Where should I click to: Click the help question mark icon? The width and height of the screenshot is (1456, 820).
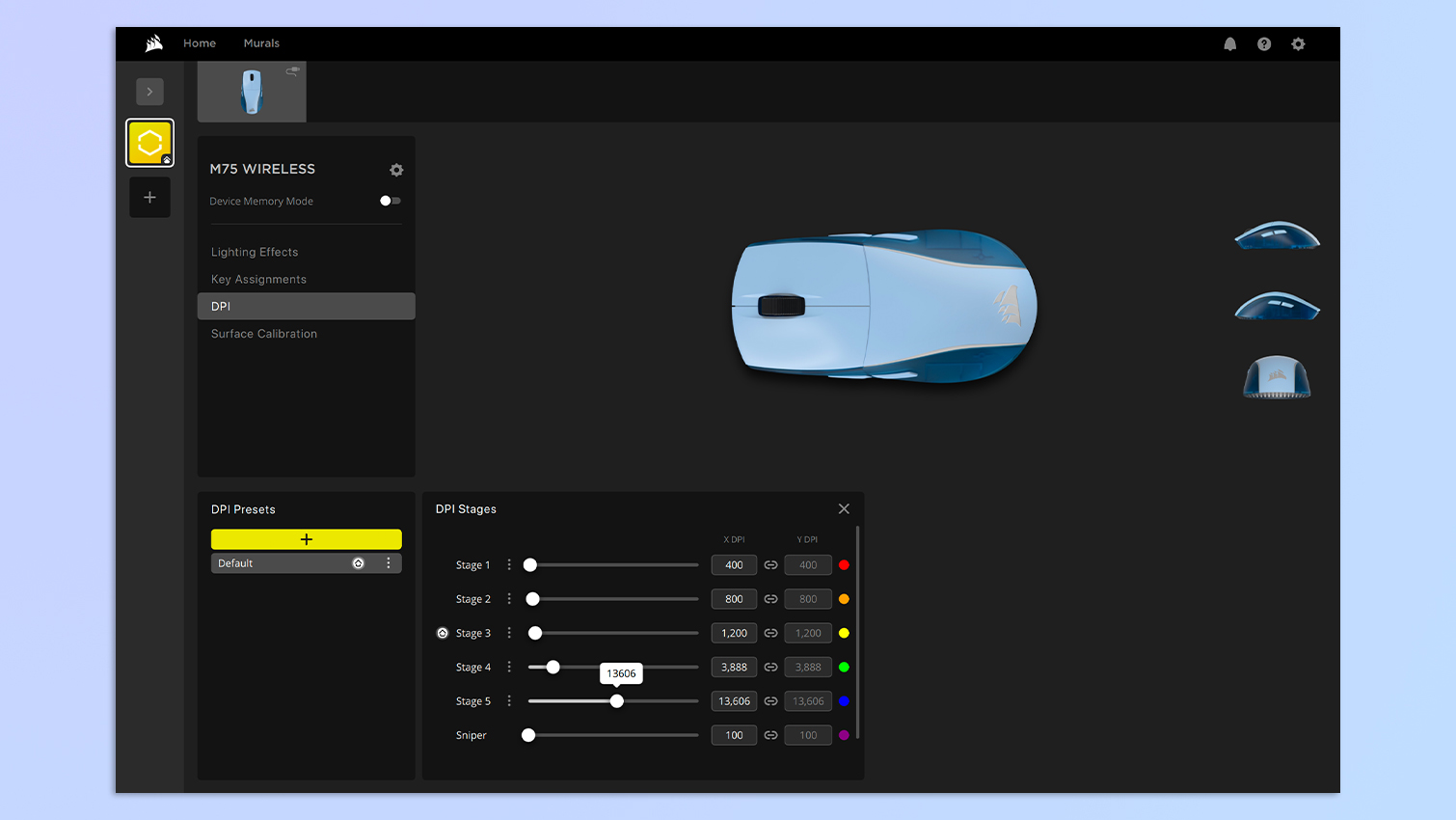1264,44
